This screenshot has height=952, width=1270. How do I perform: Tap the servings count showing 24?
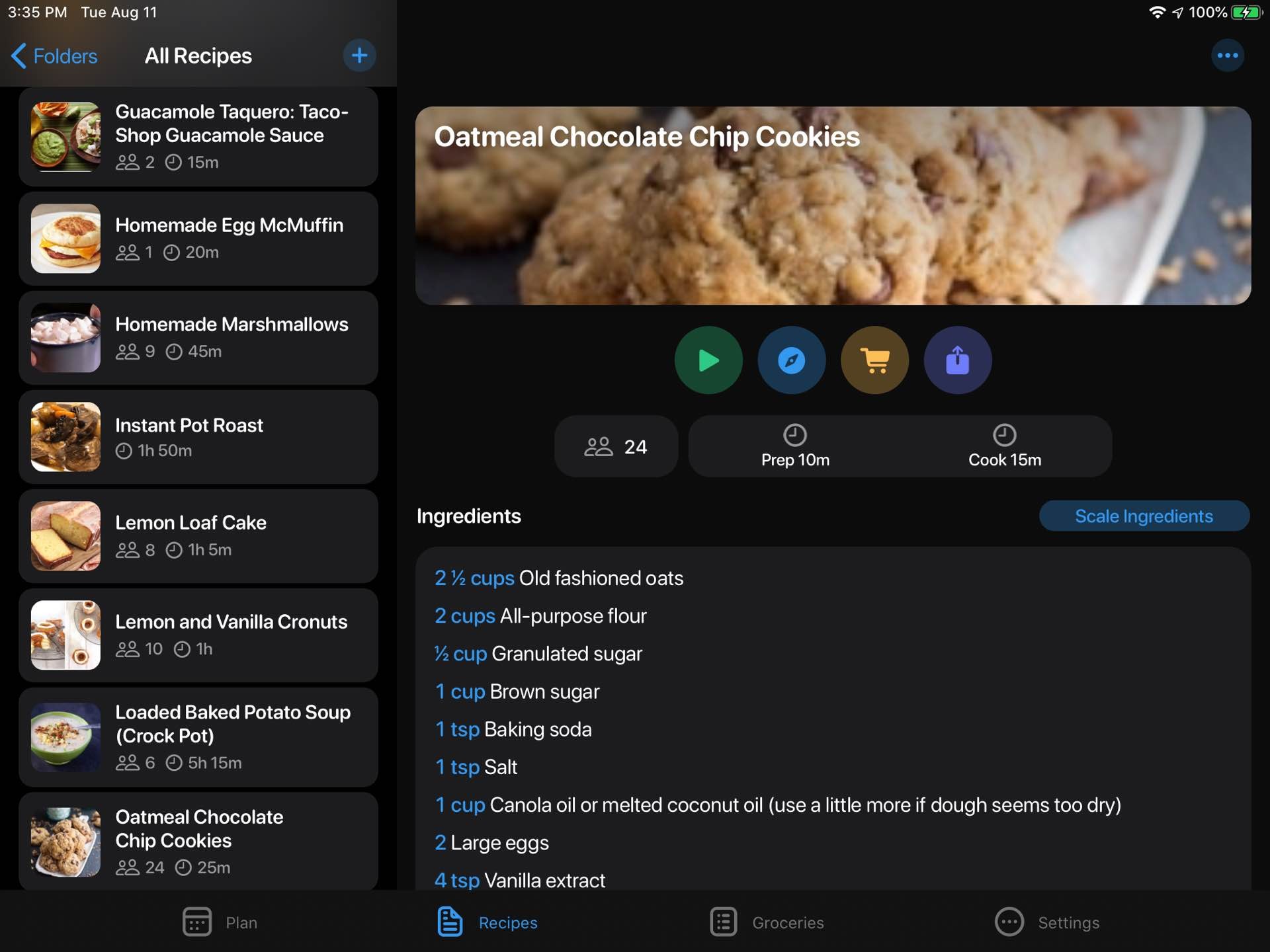(616, 447)
